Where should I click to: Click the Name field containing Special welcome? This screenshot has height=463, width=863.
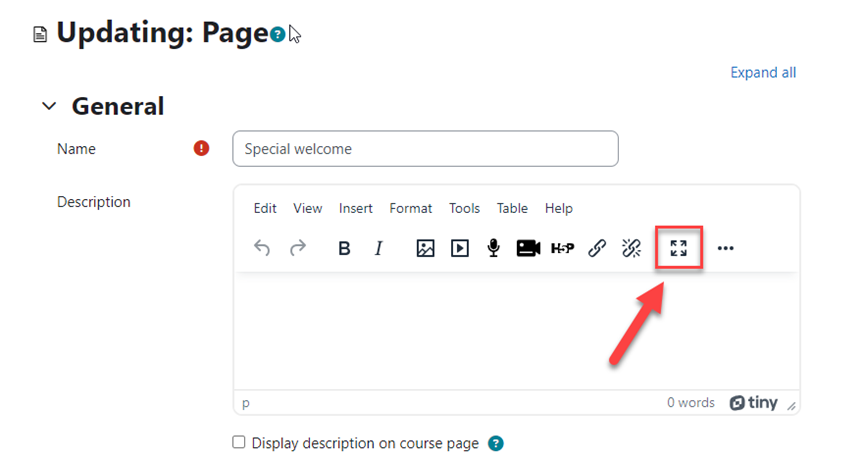(425, 149)
